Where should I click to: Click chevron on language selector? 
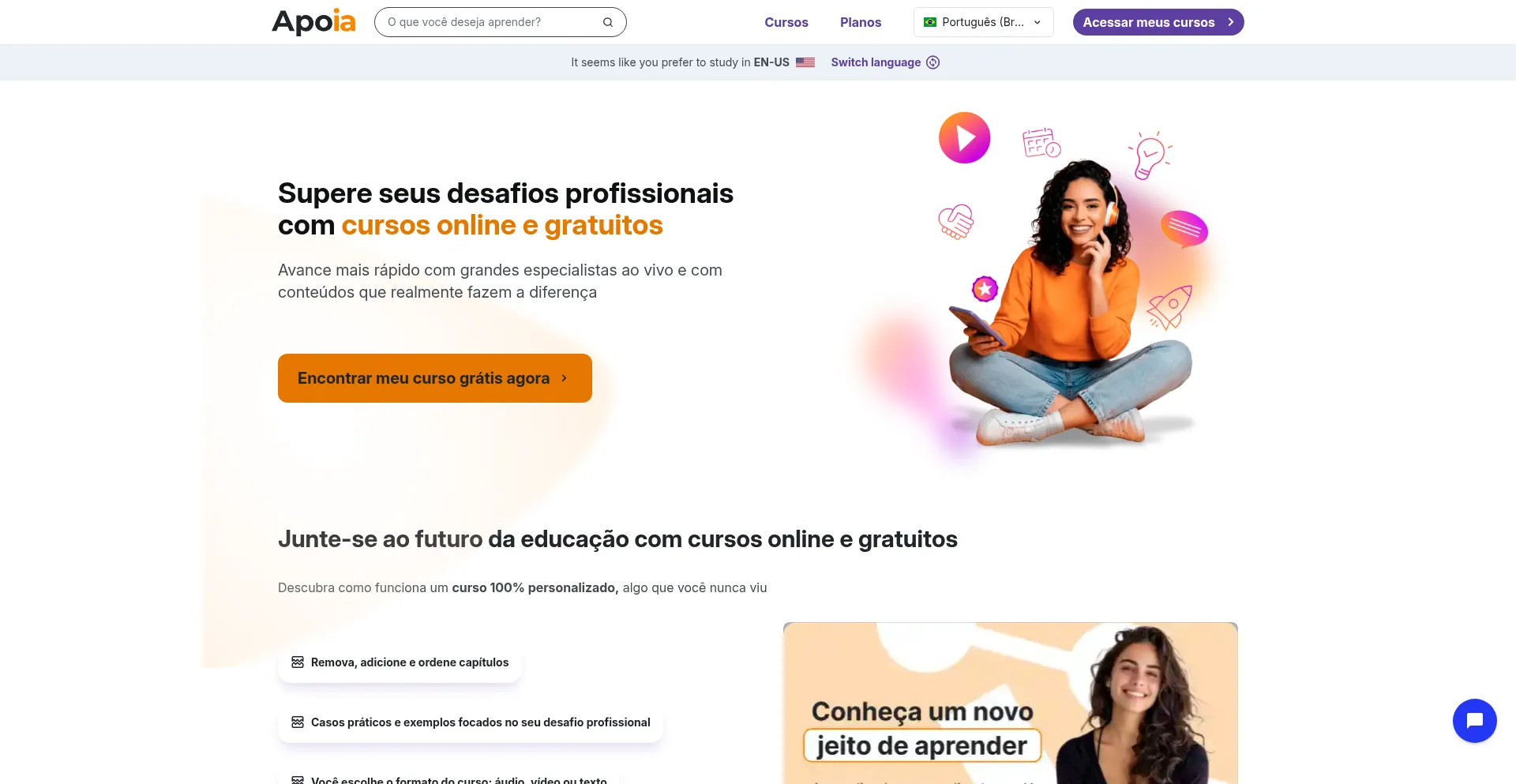1038,22
